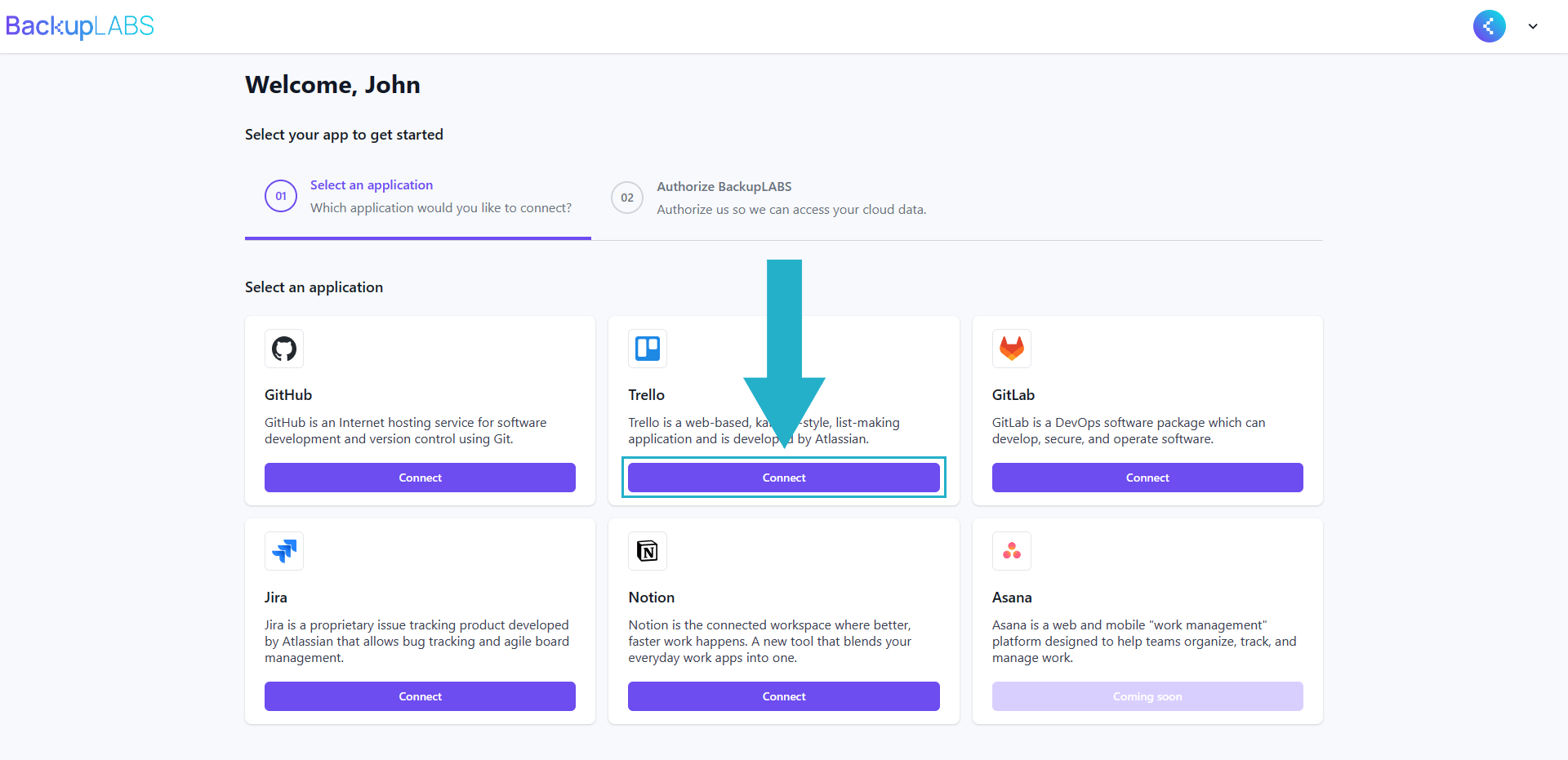
Task: Click the Welcome, John heading
Action: tap(332, 85)
